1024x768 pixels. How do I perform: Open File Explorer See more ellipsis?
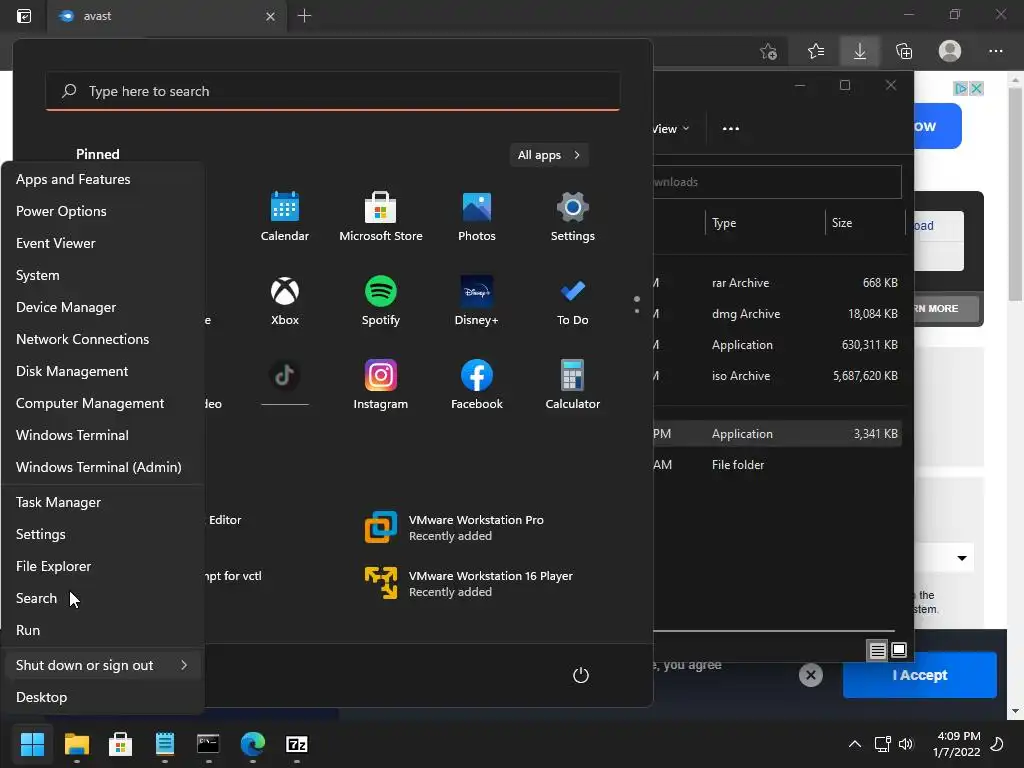pyautogui.click(x=731, y=129)
